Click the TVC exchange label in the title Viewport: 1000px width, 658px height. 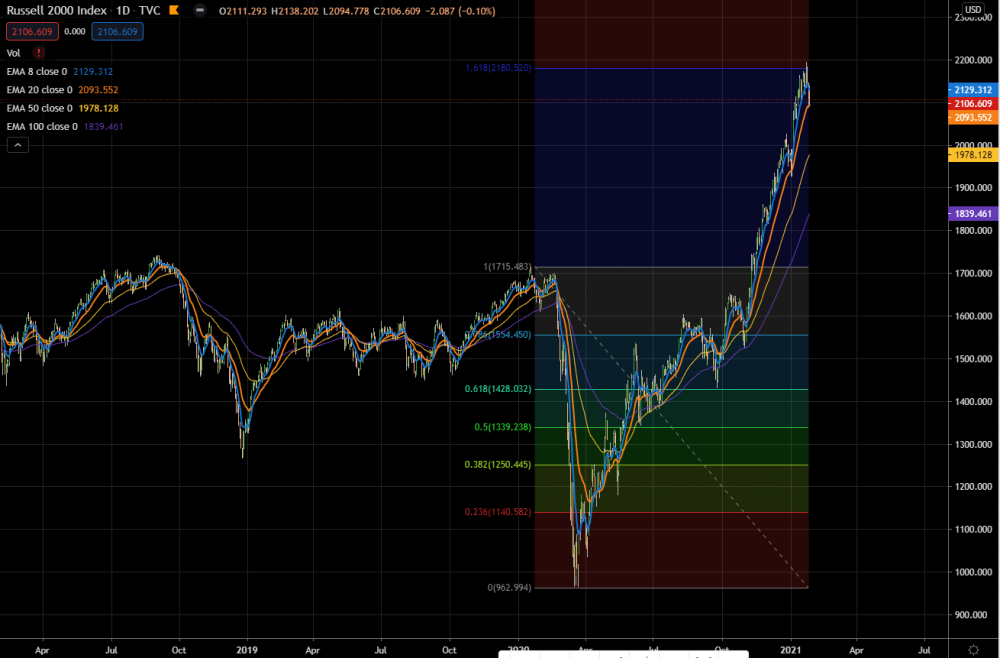tap(151, 11)
